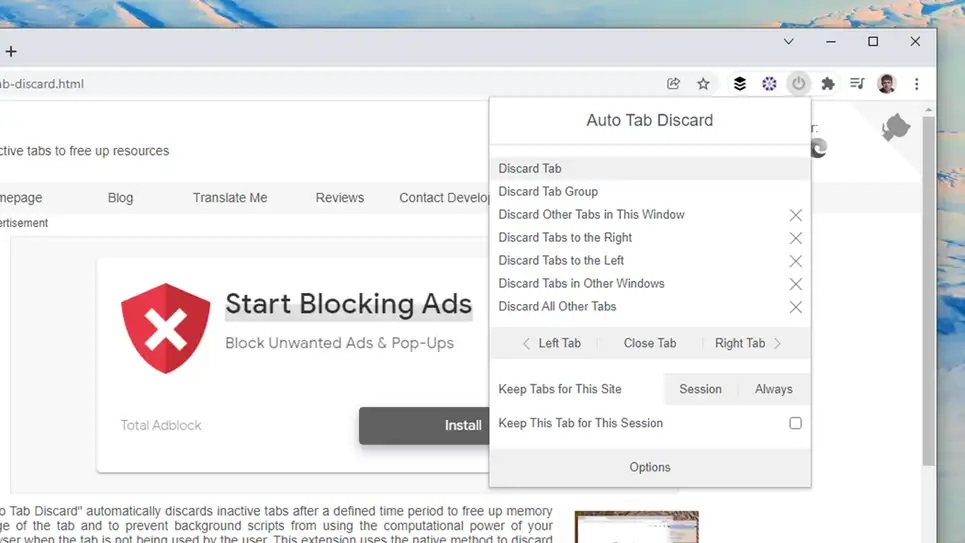
Task: Click Install in the Total Adblock ad
Action: point(424,425)
